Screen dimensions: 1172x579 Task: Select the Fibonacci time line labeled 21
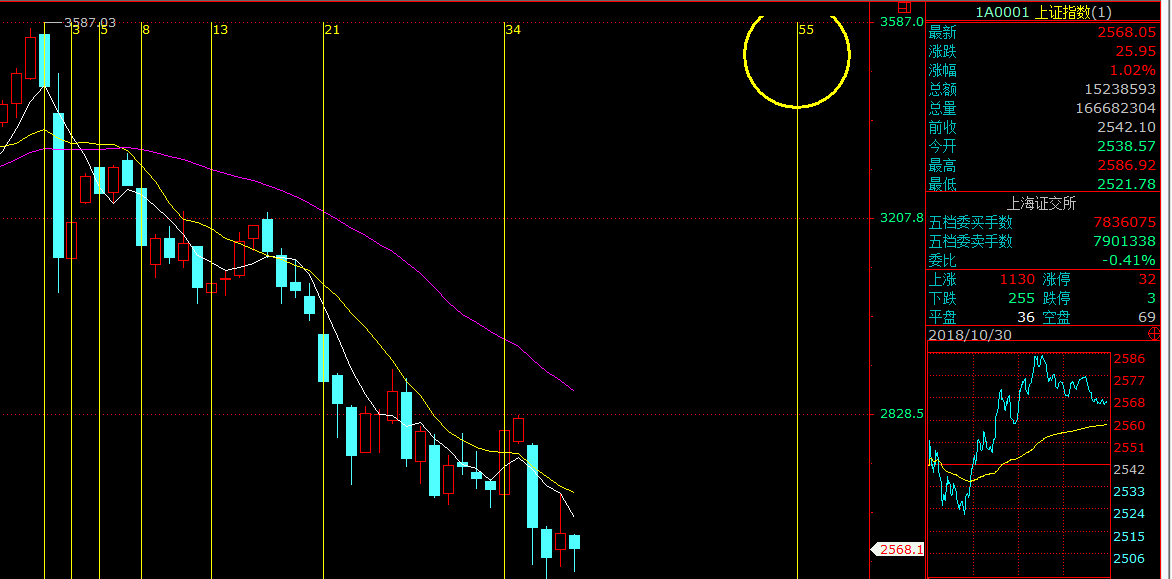click(323, 299)
